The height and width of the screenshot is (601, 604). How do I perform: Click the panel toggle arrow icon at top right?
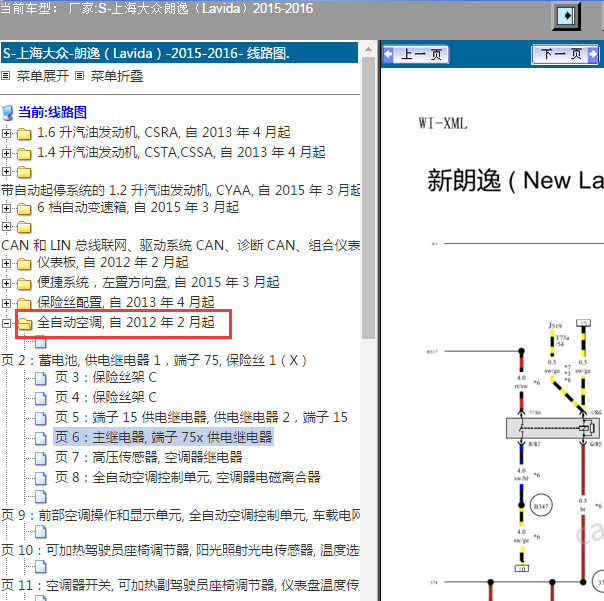pyautogui.click(x=567, y=16)
